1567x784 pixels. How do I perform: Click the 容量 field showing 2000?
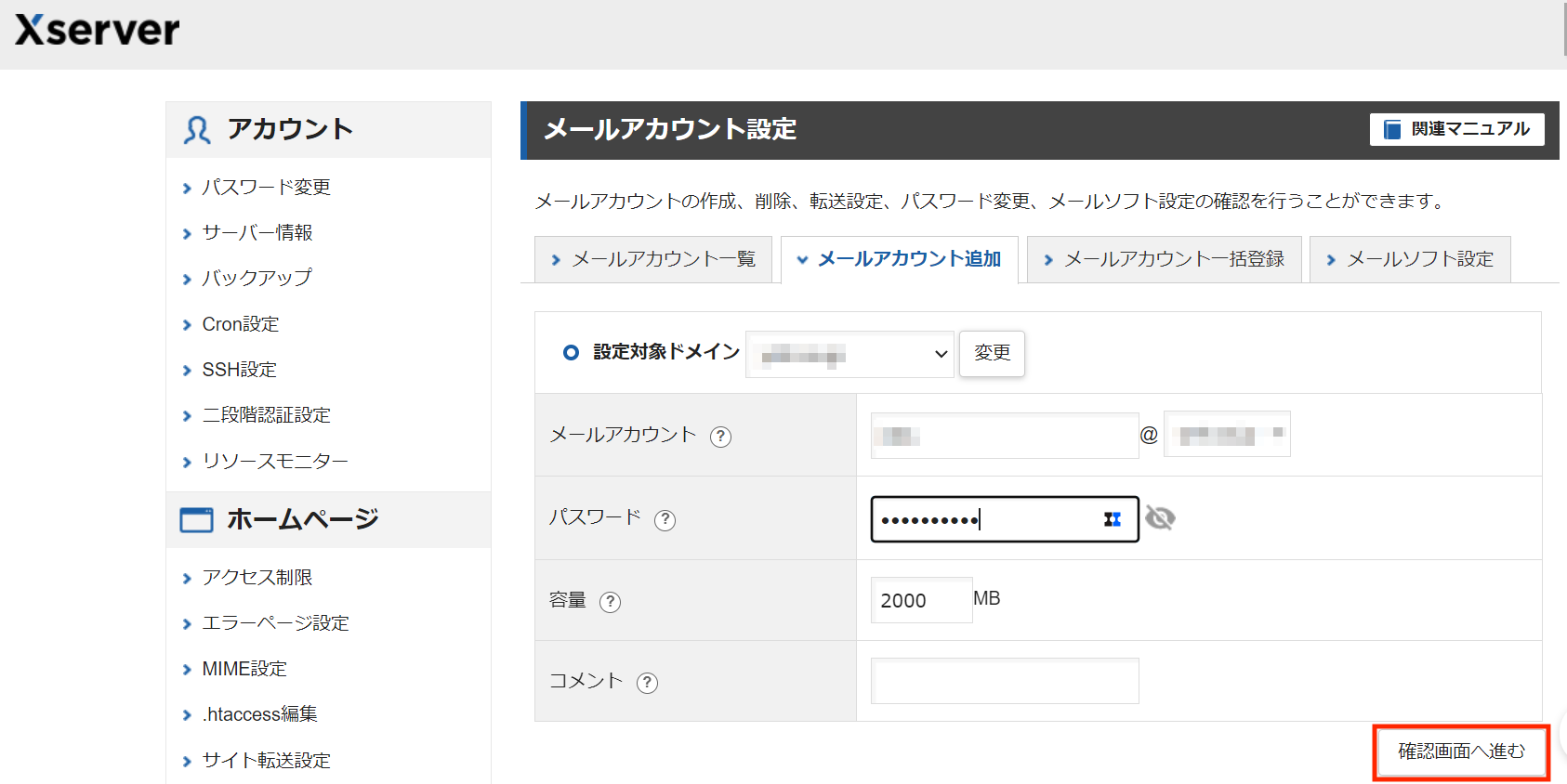(920, 600)
